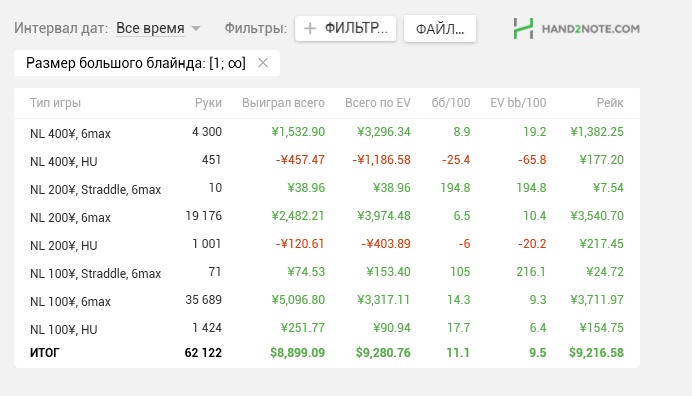
Task: Sort by the 'Тип игры' column header
Action: pyautogui.click(x=55, y=103)
